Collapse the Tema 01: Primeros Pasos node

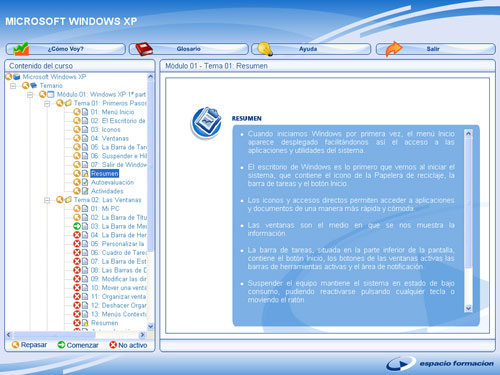[47, 104]
